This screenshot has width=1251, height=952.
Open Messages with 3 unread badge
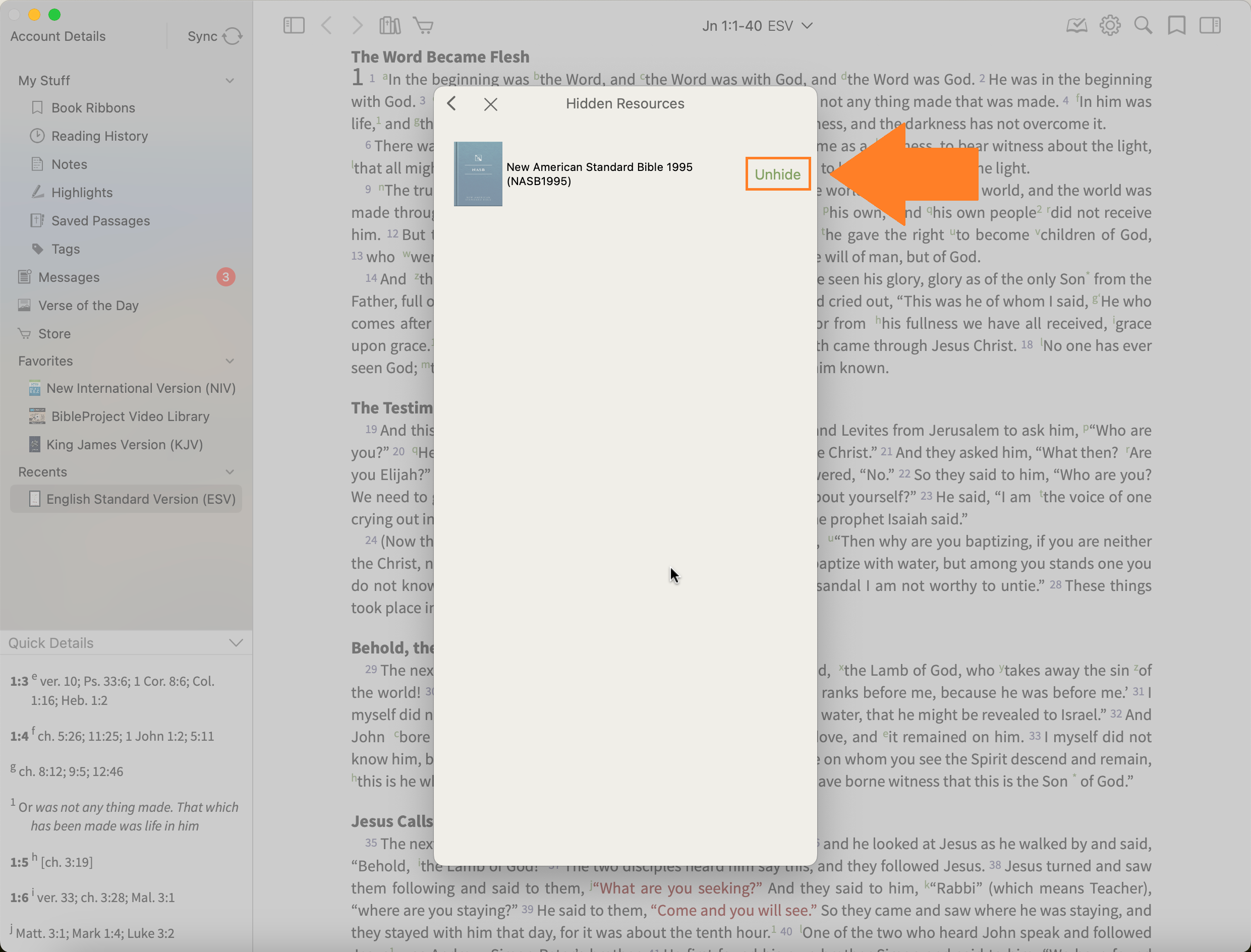click(69, 277)
